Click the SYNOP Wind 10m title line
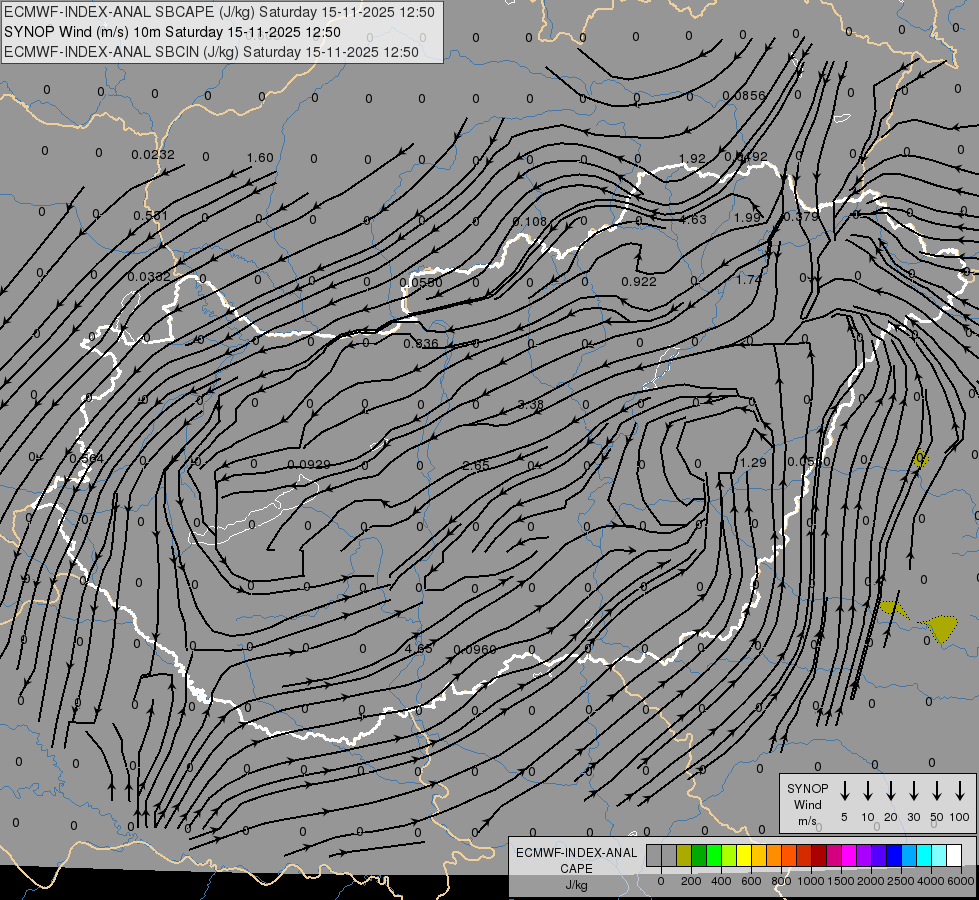 172,32
